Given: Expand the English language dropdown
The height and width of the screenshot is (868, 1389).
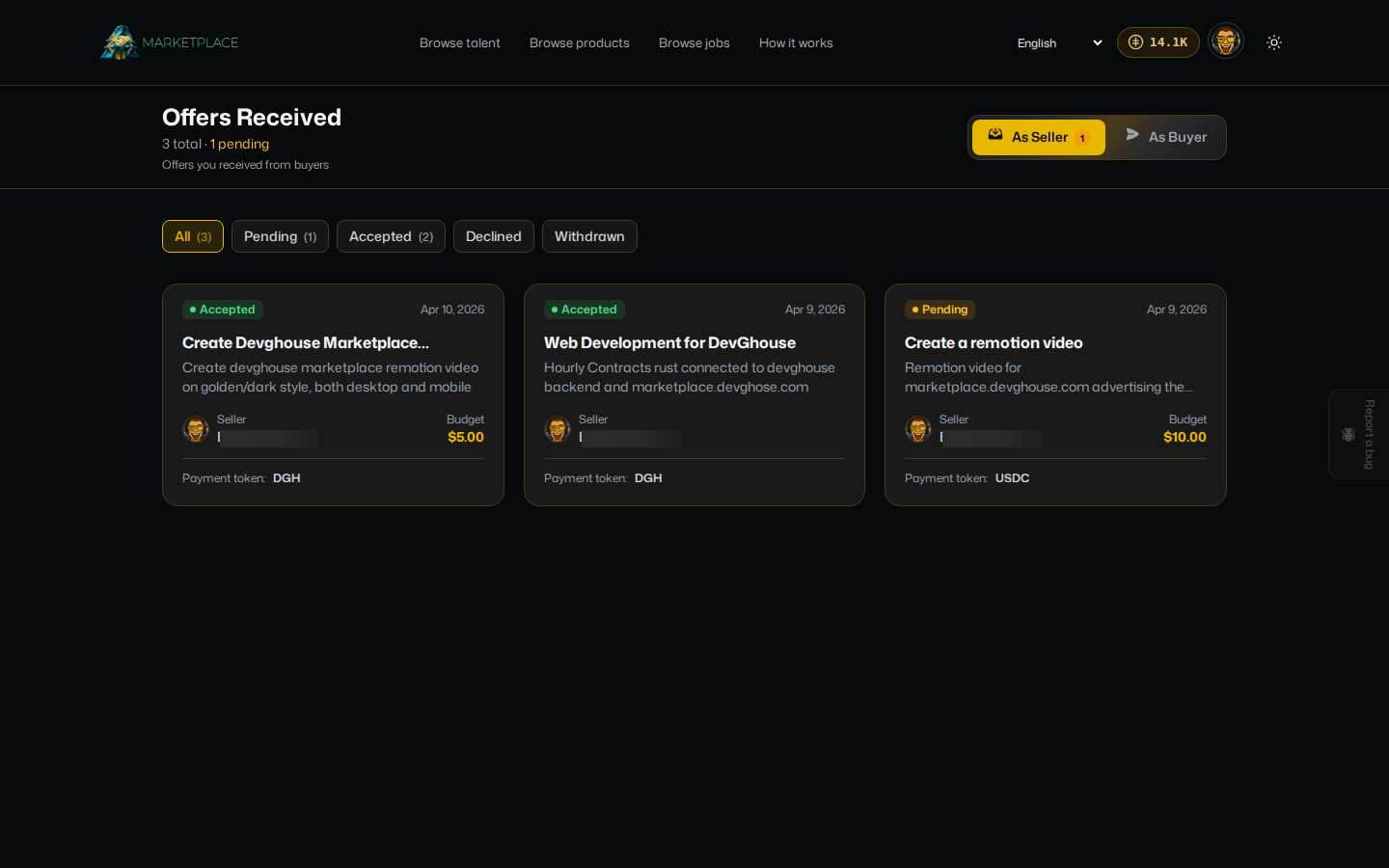Looking at the screenshot, I should (x=1059, y=42).
